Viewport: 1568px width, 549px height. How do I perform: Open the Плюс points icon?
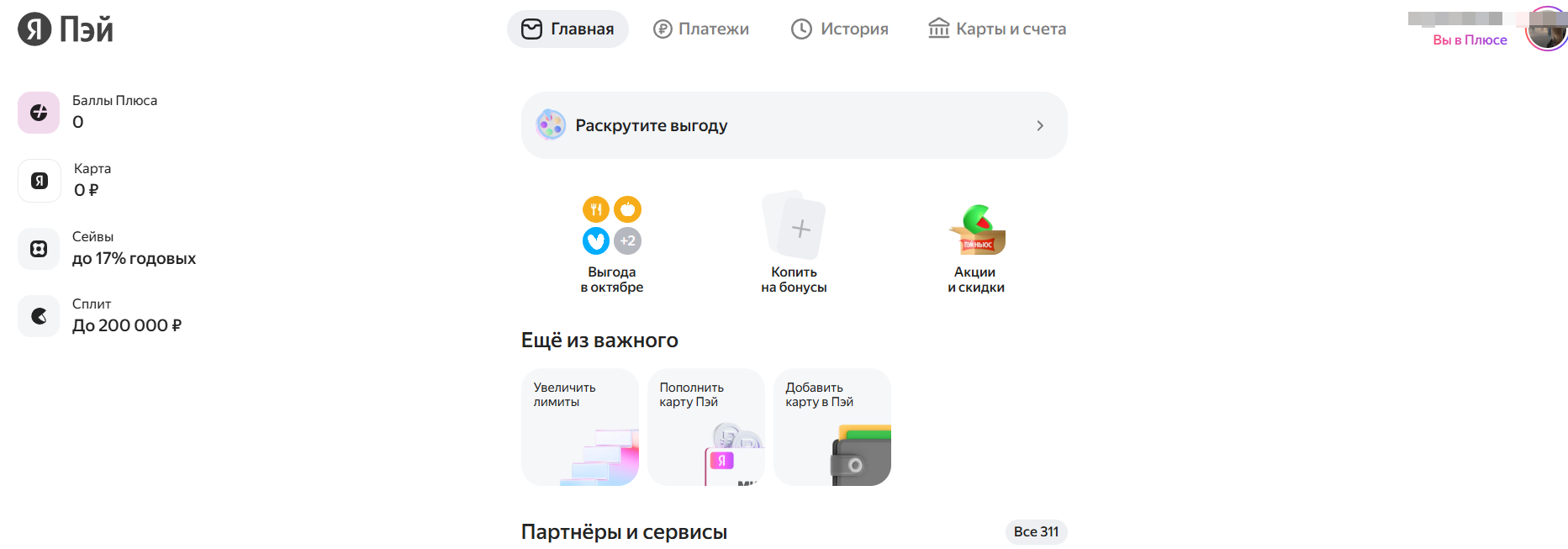39,113
